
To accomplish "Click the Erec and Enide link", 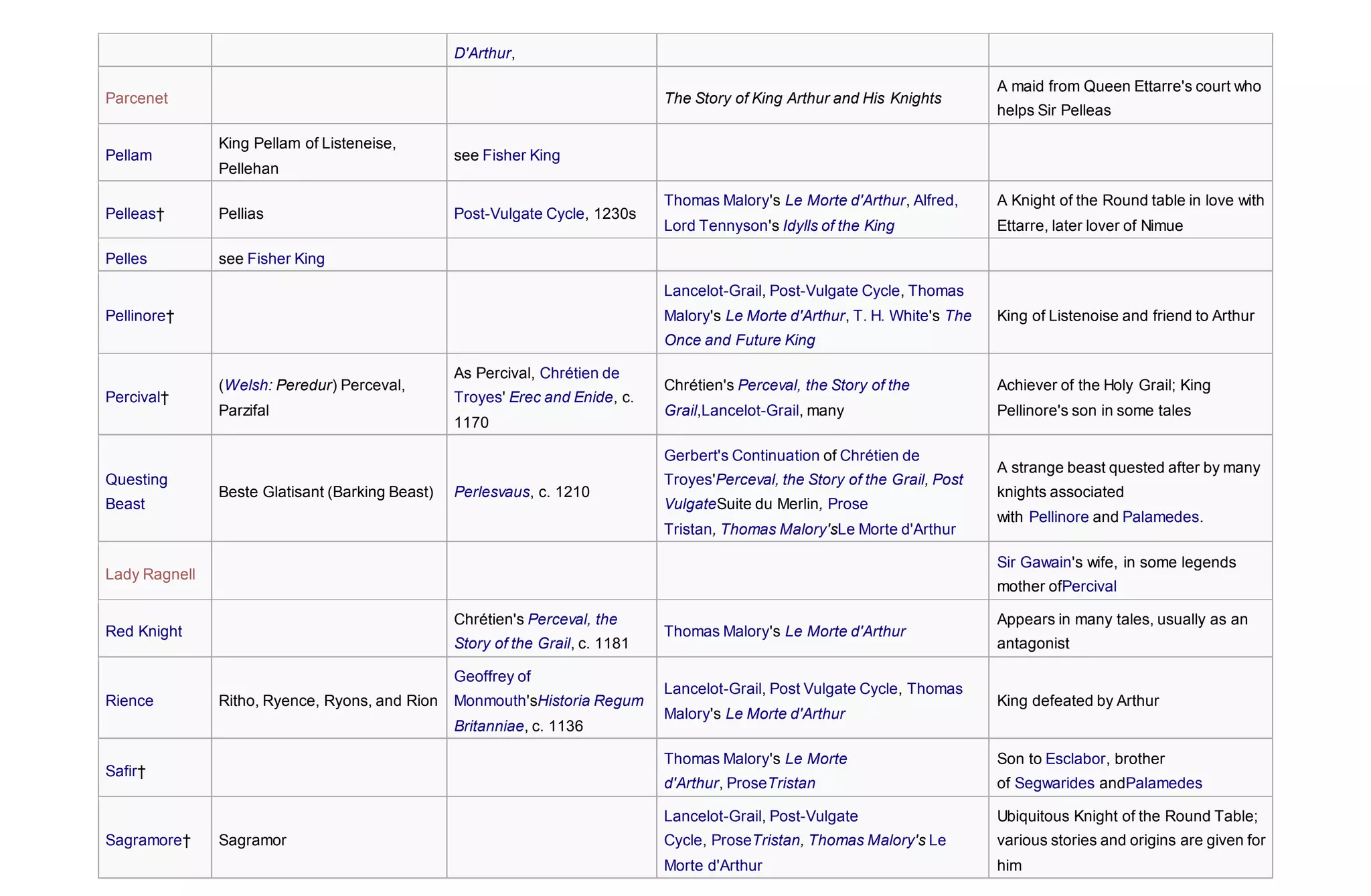I will pos(561,397).
